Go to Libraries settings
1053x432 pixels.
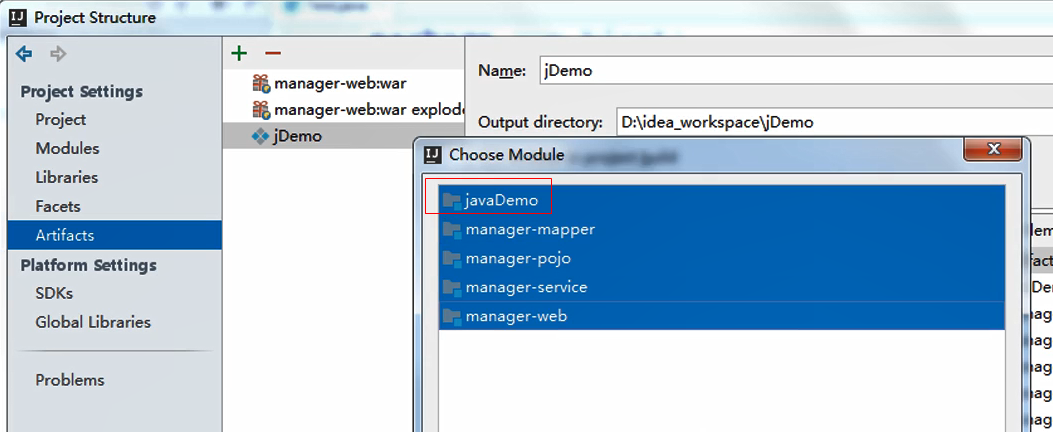tap(66, 177)
